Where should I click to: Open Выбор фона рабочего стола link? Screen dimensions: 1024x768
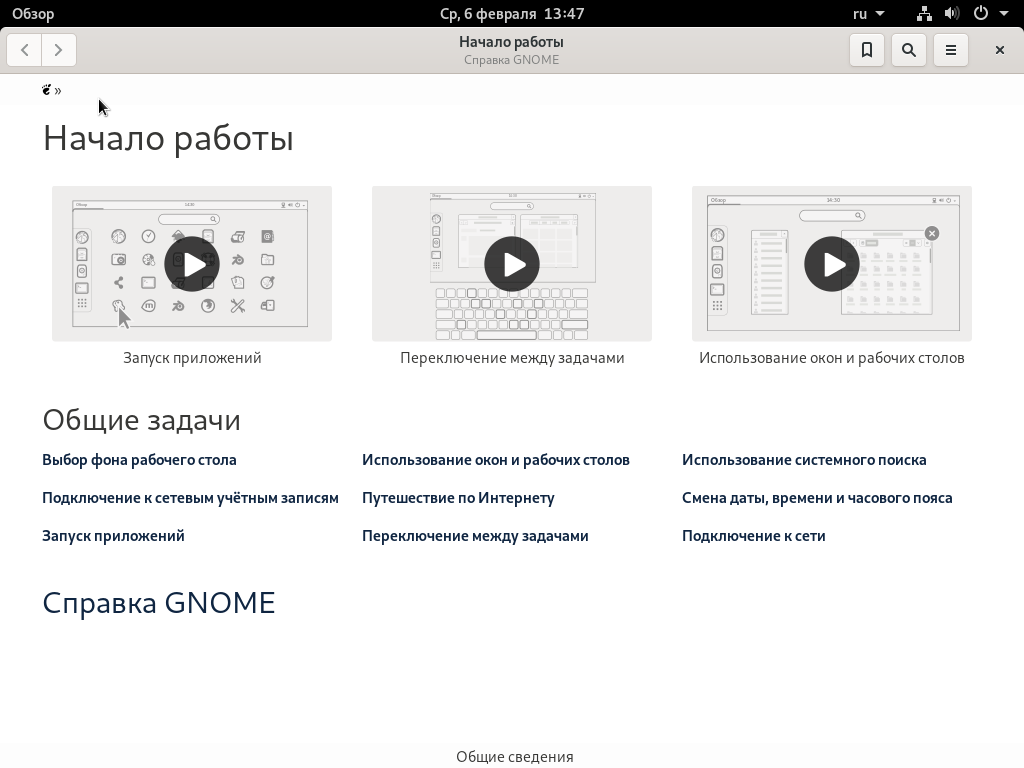[139, 460]
